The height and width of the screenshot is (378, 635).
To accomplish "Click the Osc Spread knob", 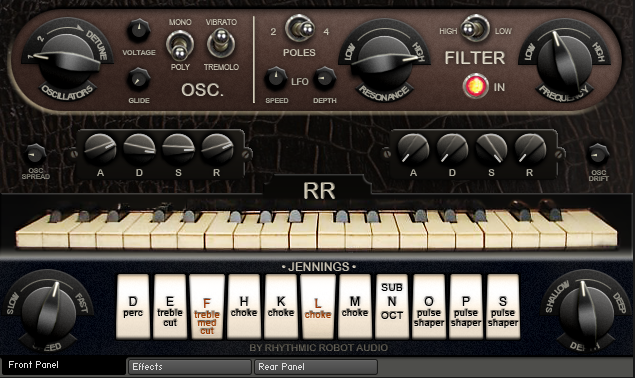I will coord(36,155).
